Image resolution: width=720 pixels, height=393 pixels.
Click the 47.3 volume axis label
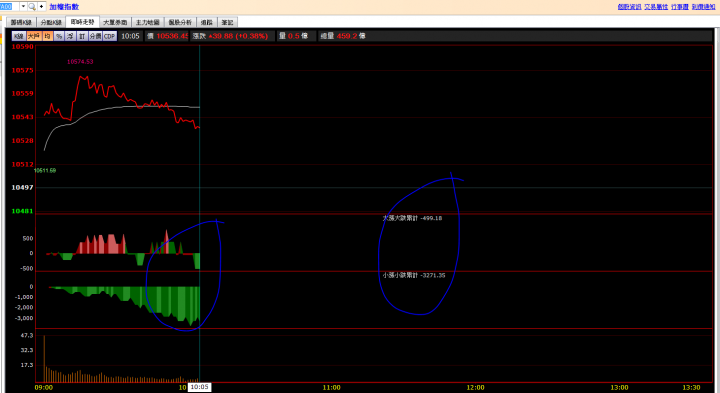27,336
